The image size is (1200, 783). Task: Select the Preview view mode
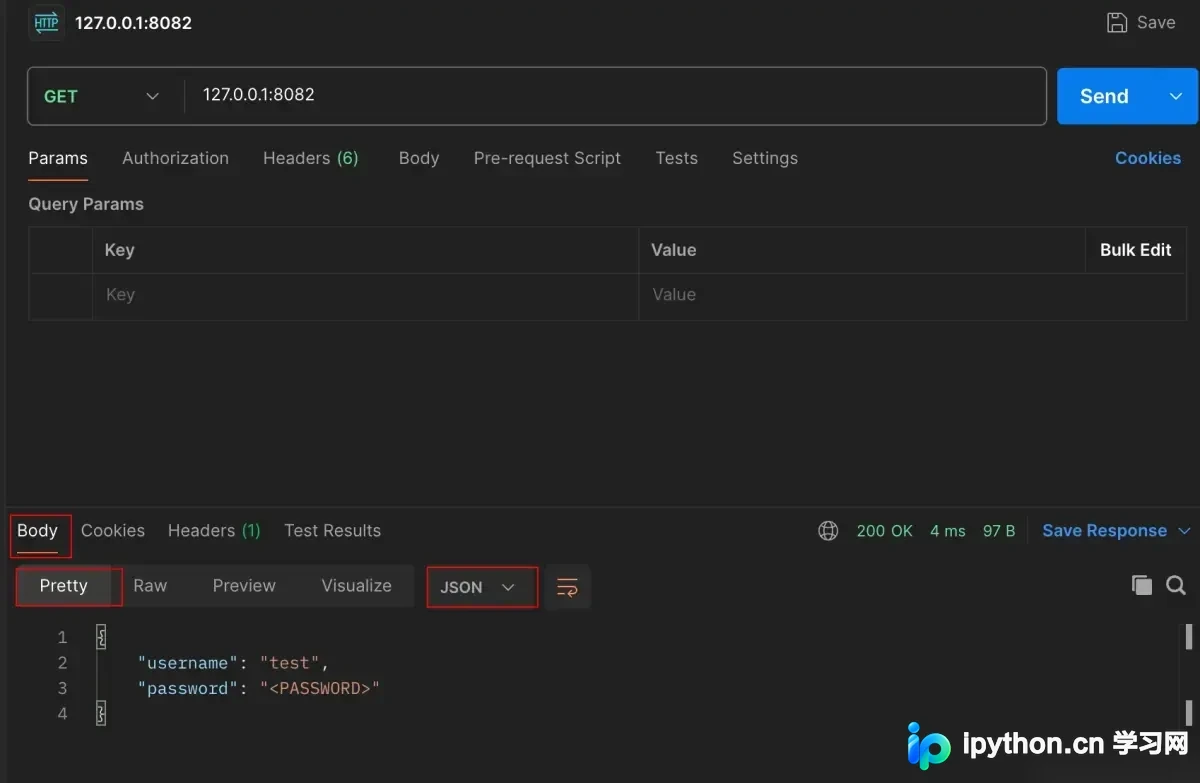click(x=244, y=586)
